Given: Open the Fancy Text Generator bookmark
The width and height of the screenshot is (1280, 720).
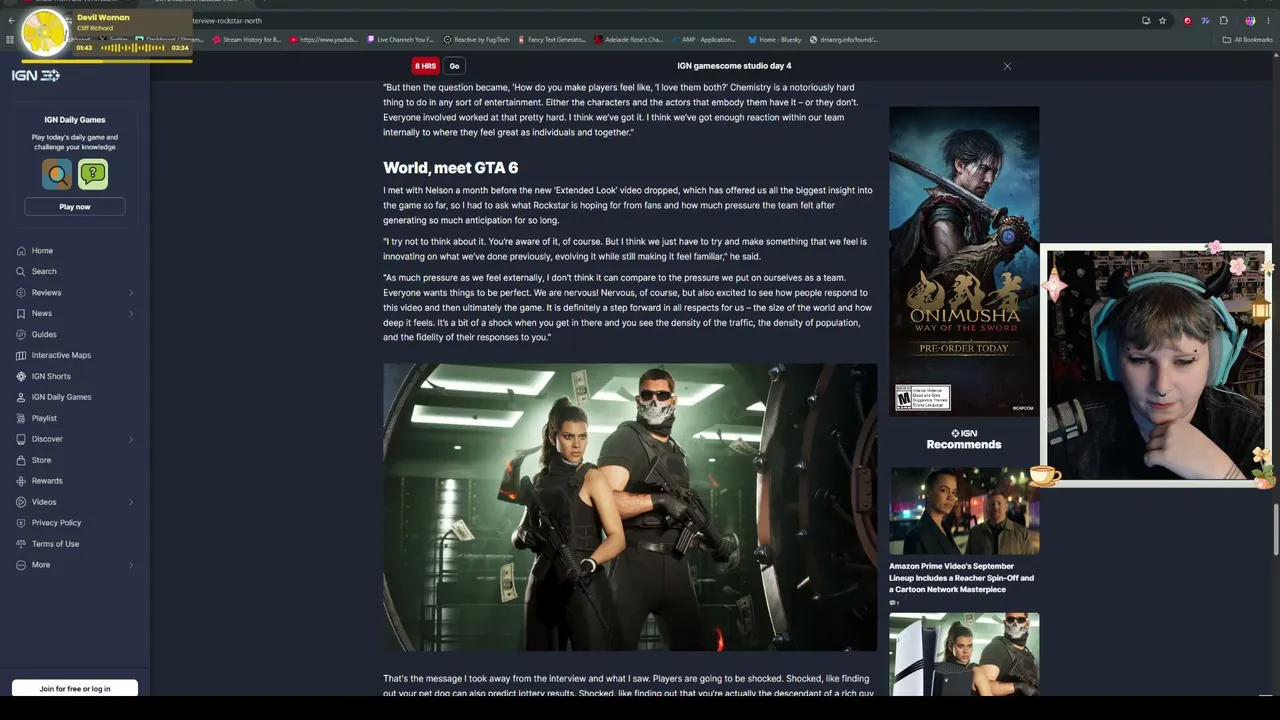Looking at the screenshot, I should (552, 40).
